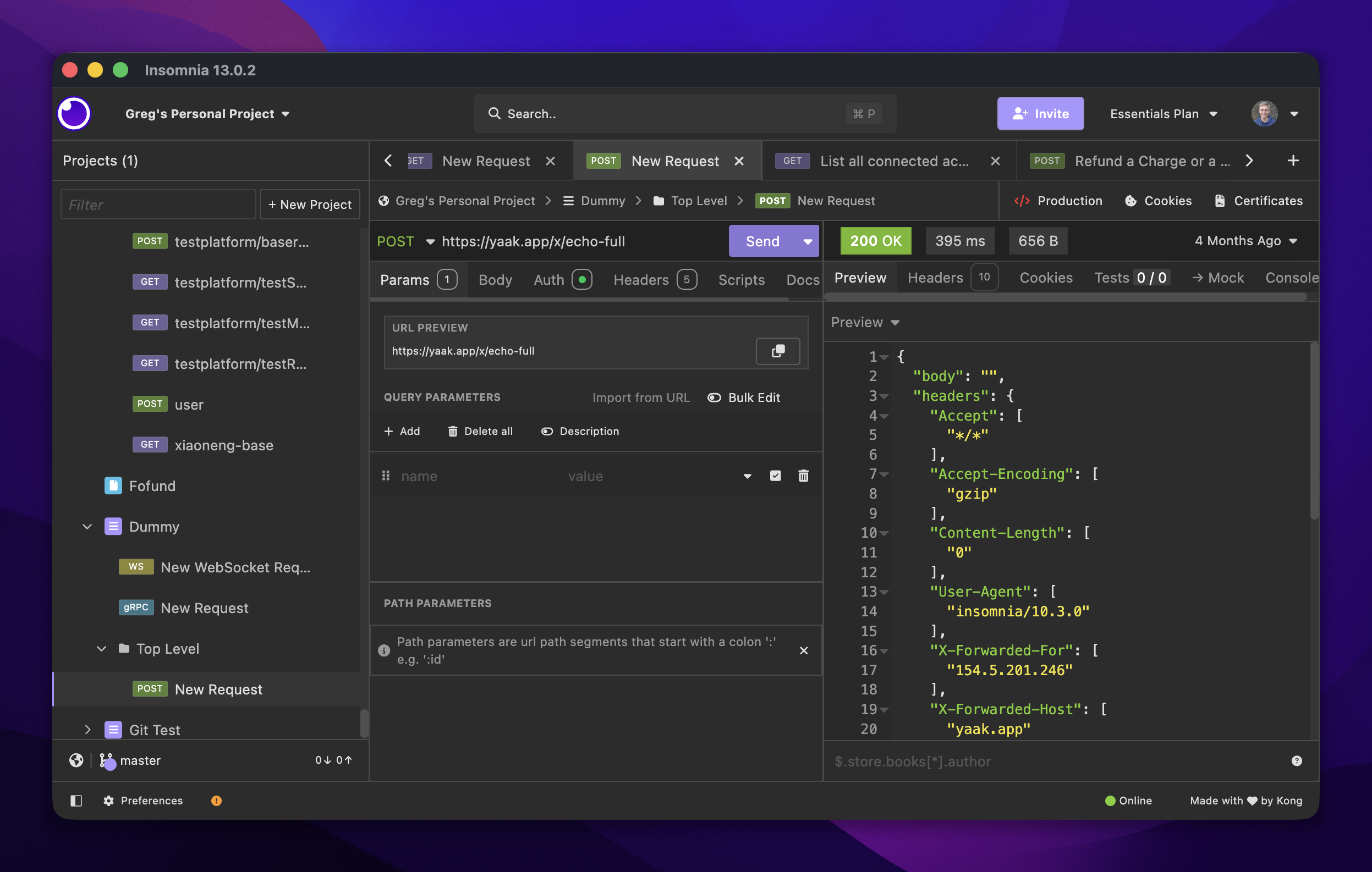Open the Mock tab
Viewport: 1372px width, 872px height.
(x=1218, y=277)
